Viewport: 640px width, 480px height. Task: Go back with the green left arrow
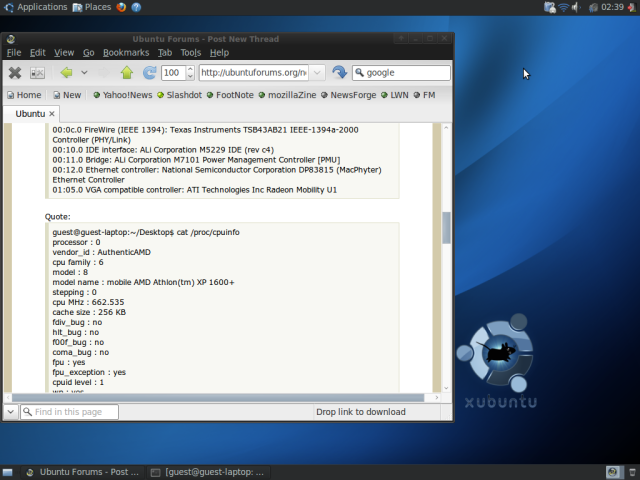67,73
